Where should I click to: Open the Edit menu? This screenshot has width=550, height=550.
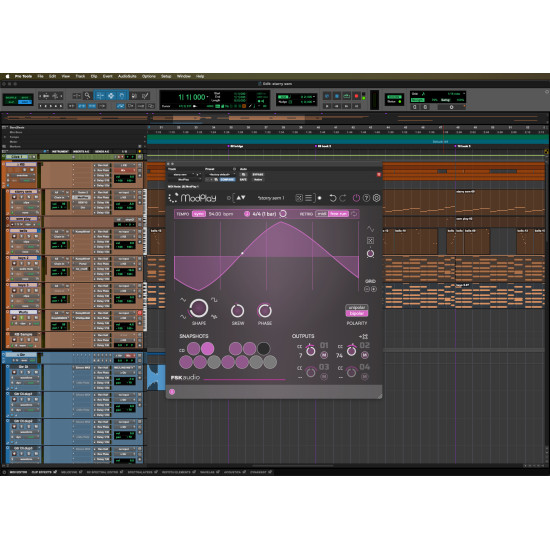pos(53,76)
